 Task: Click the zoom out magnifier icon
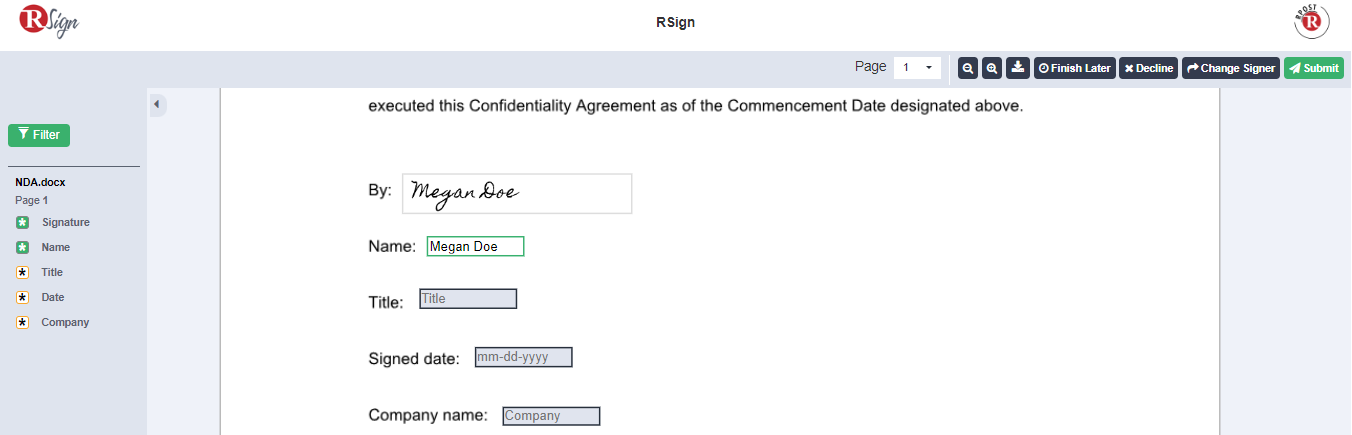(968, 68)
